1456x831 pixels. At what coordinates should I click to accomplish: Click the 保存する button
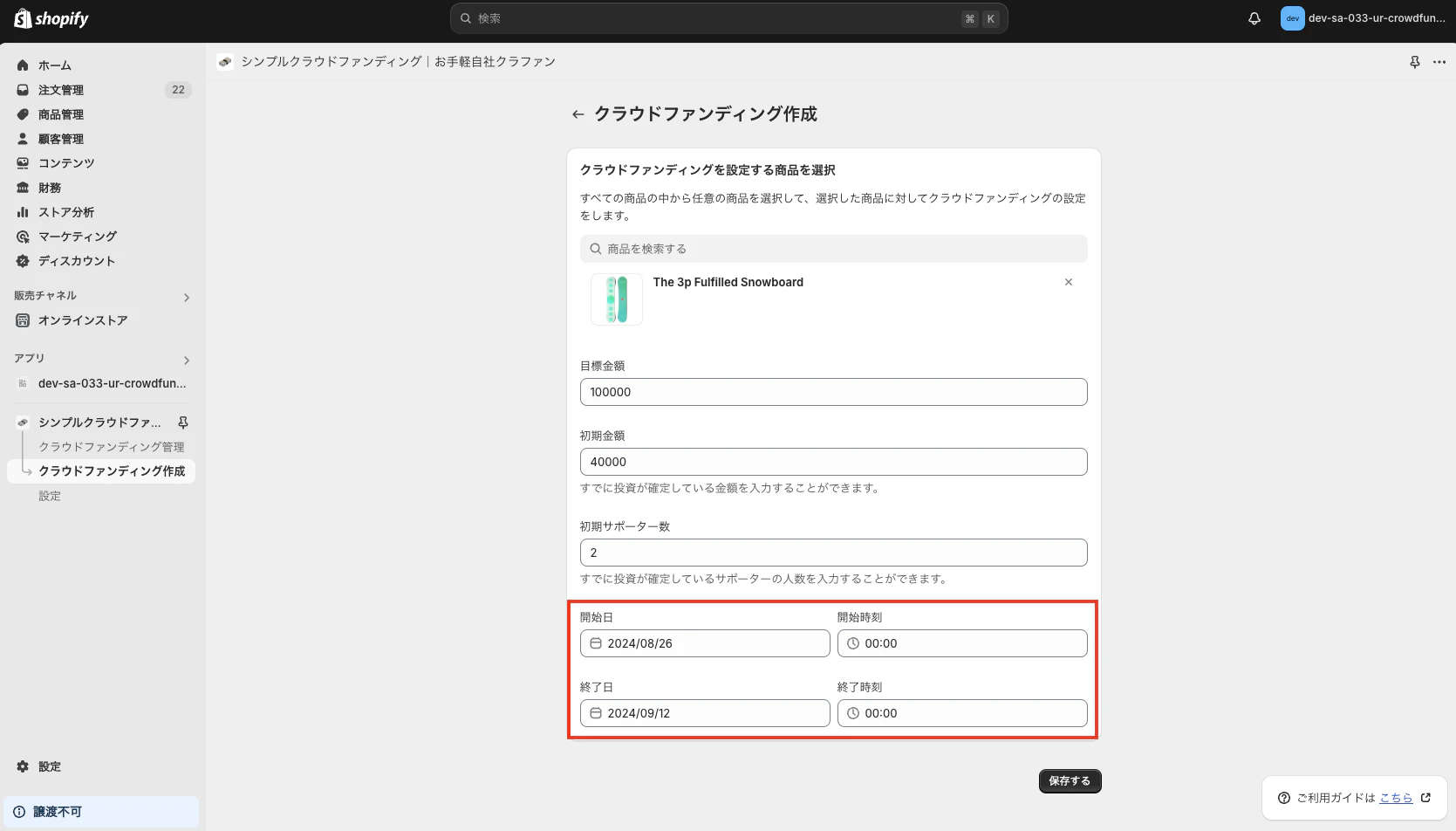(x=1070, y=780)
